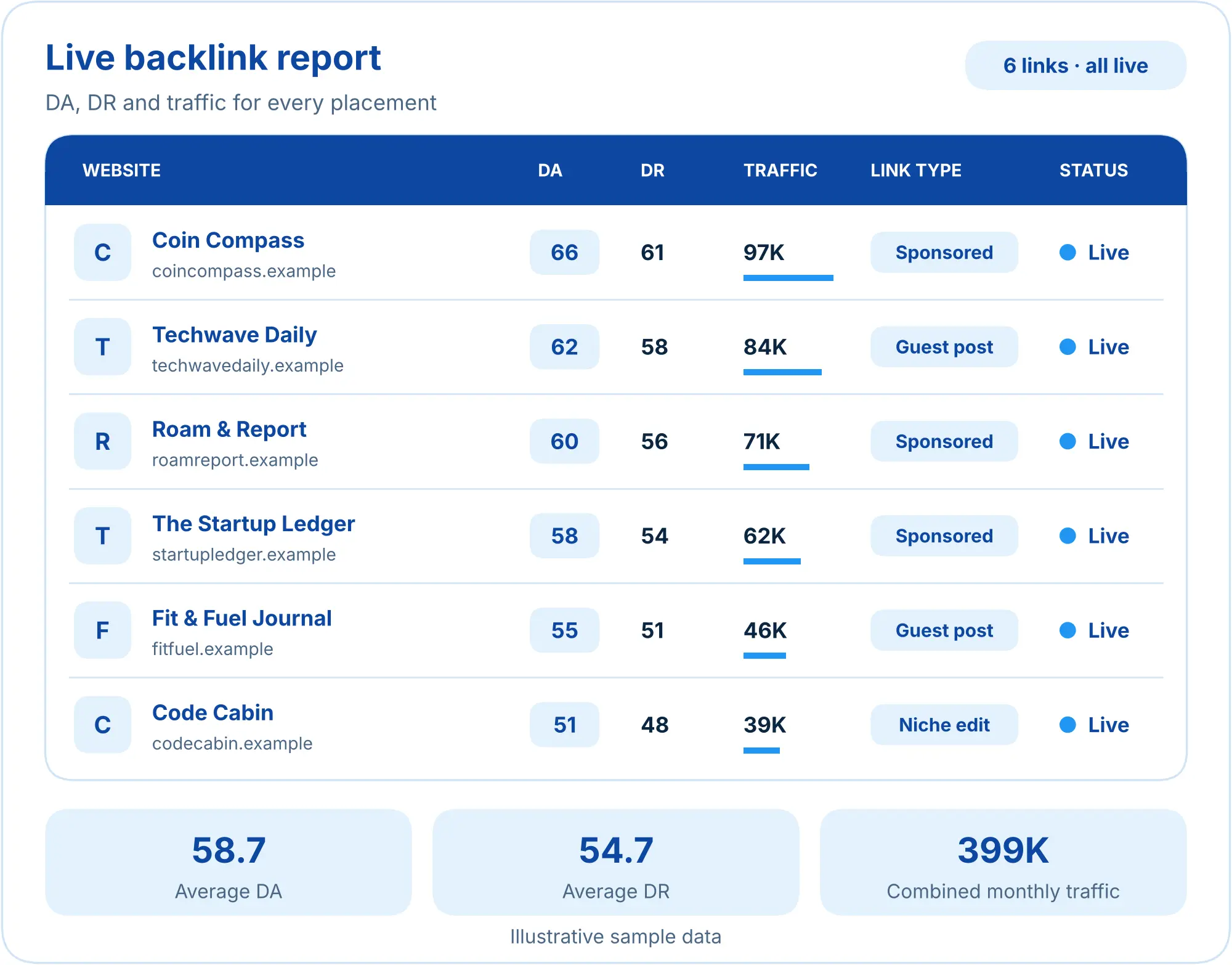Click the Guest post tag for Techwave Daily
The width and height of the screenshot is (1232, 965).
pos(944,347)
